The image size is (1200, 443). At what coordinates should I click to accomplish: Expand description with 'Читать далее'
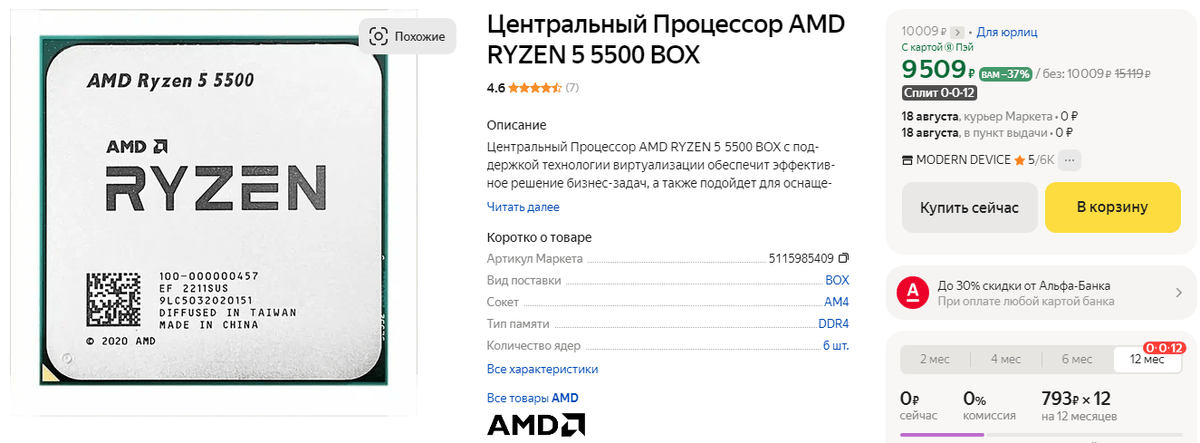[523, 207]
